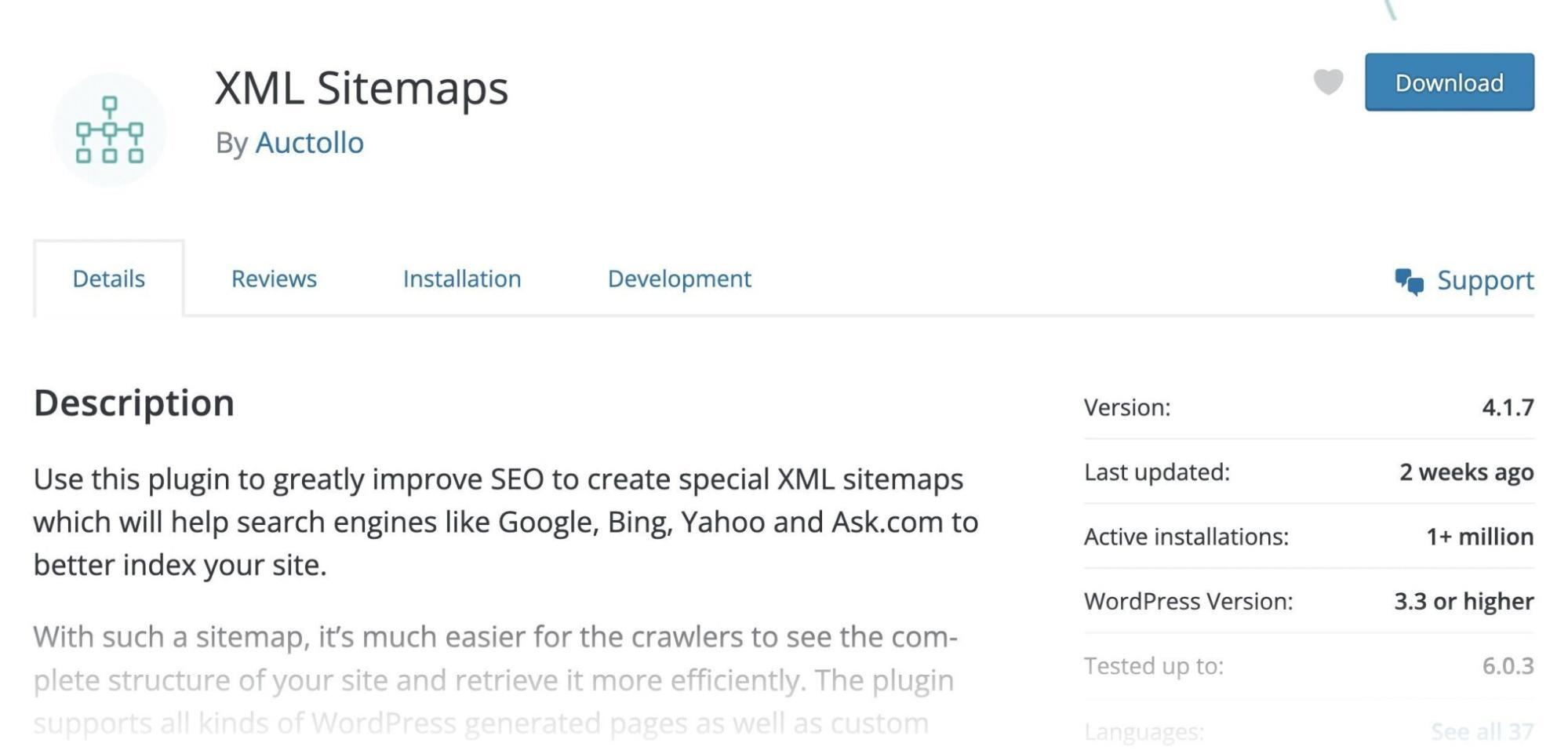Toggle the favorite heart for this plugin
The image size is (1568, 754).
tap(1330, 82)
